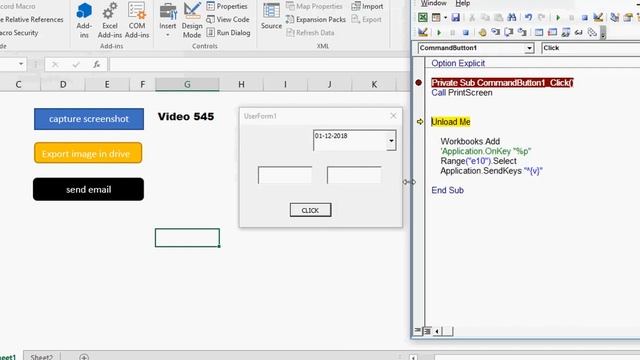Toggle Use Relative References option
The image size is (640, 360).
pos(32,19)
